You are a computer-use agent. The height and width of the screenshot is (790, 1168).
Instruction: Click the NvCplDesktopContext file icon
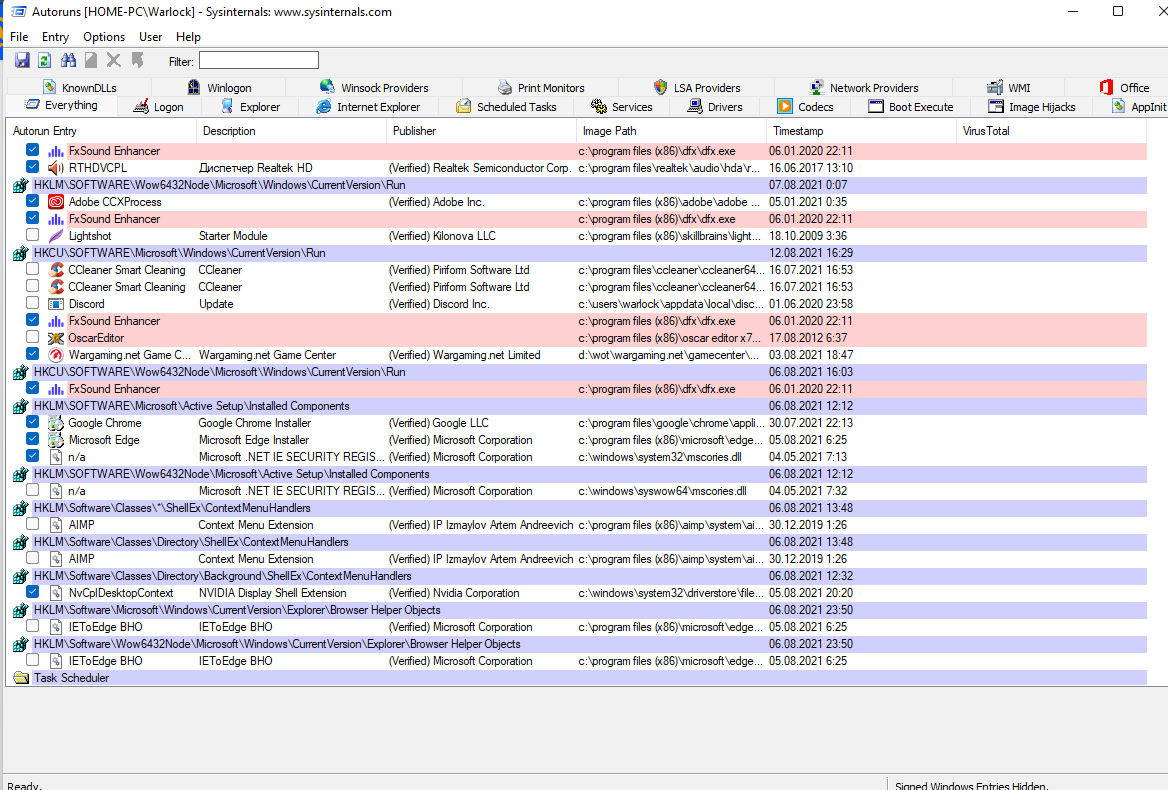(56, 593)
